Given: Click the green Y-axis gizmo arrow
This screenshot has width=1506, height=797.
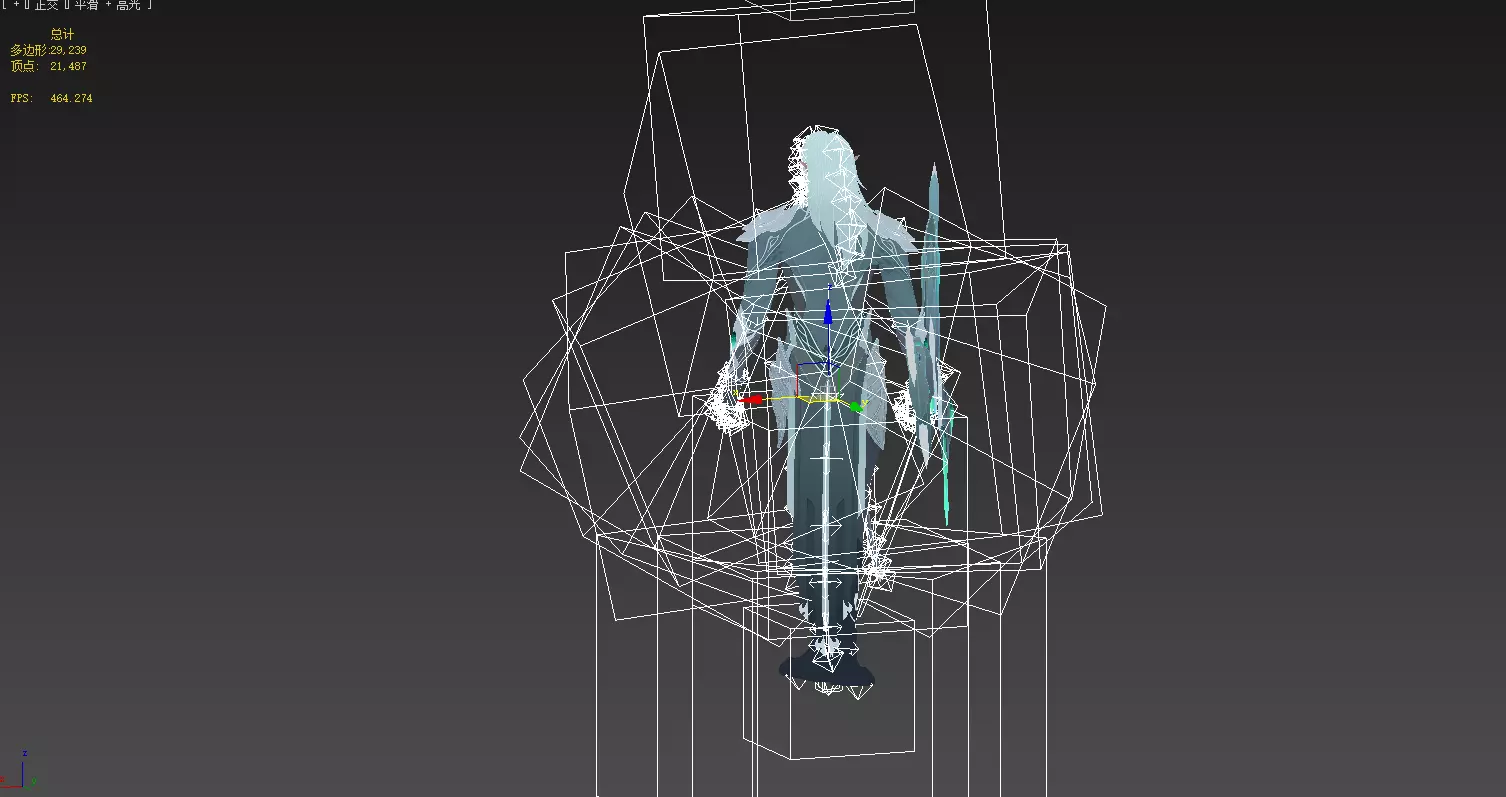Looking at the screenshot, I should click(856, 406).
